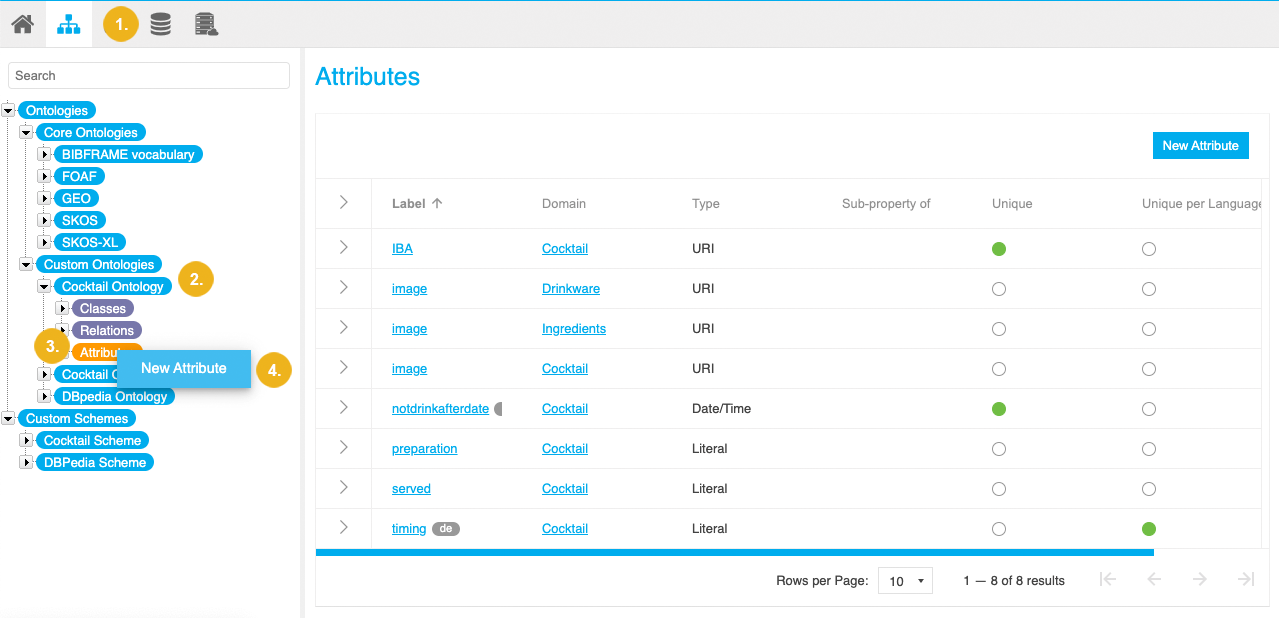The image size is (1280, 618).
Task: Choose New Attribute from context menu
Action: (183, 368)
